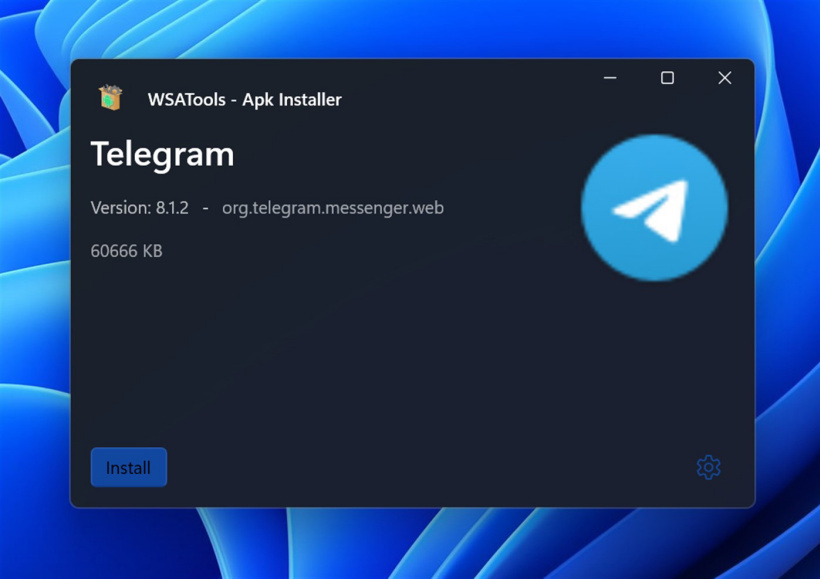Click the org.telegram.messenger.web package name
The width and height of the screenshot is (820, 579).
tap(333, 208)
